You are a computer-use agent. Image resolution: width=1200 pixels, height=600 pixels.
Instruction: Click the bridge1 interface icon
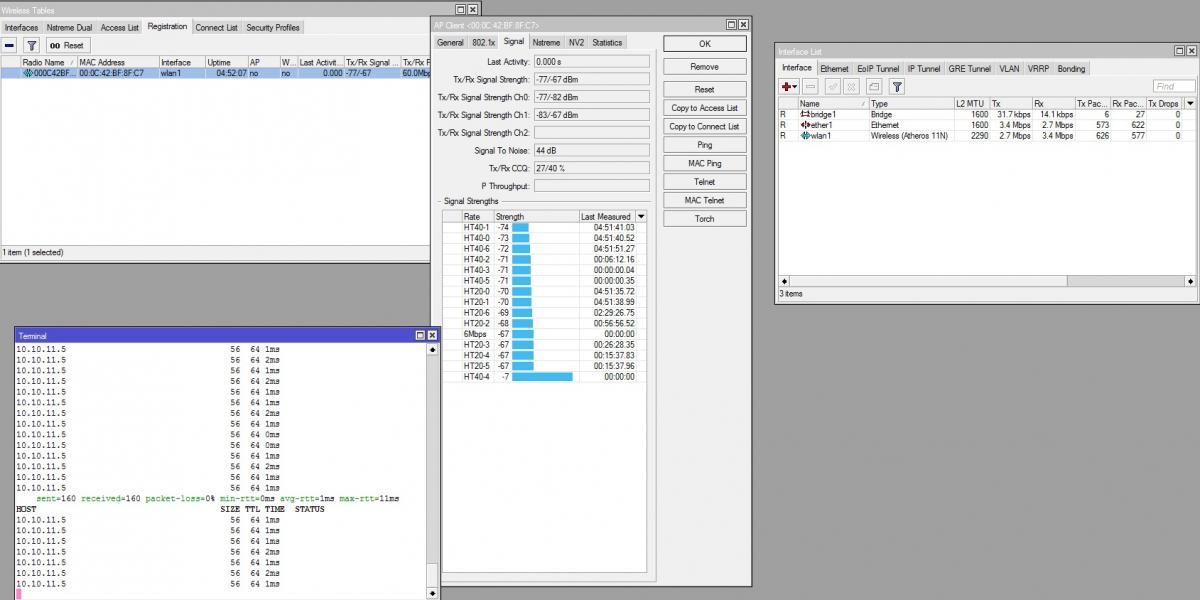click(805, 114)
